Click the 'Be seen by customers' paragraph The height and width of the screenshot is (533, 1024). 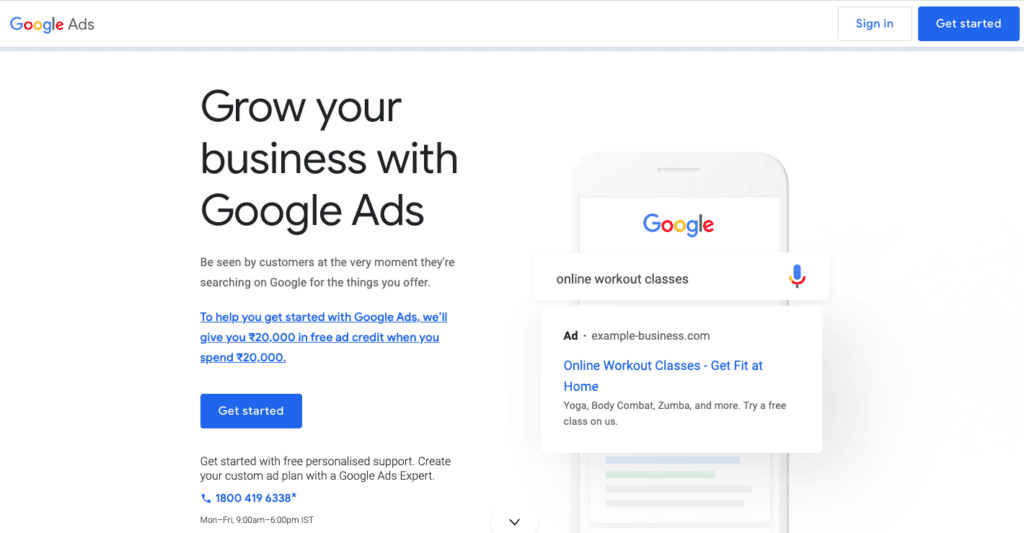(327, 272)
